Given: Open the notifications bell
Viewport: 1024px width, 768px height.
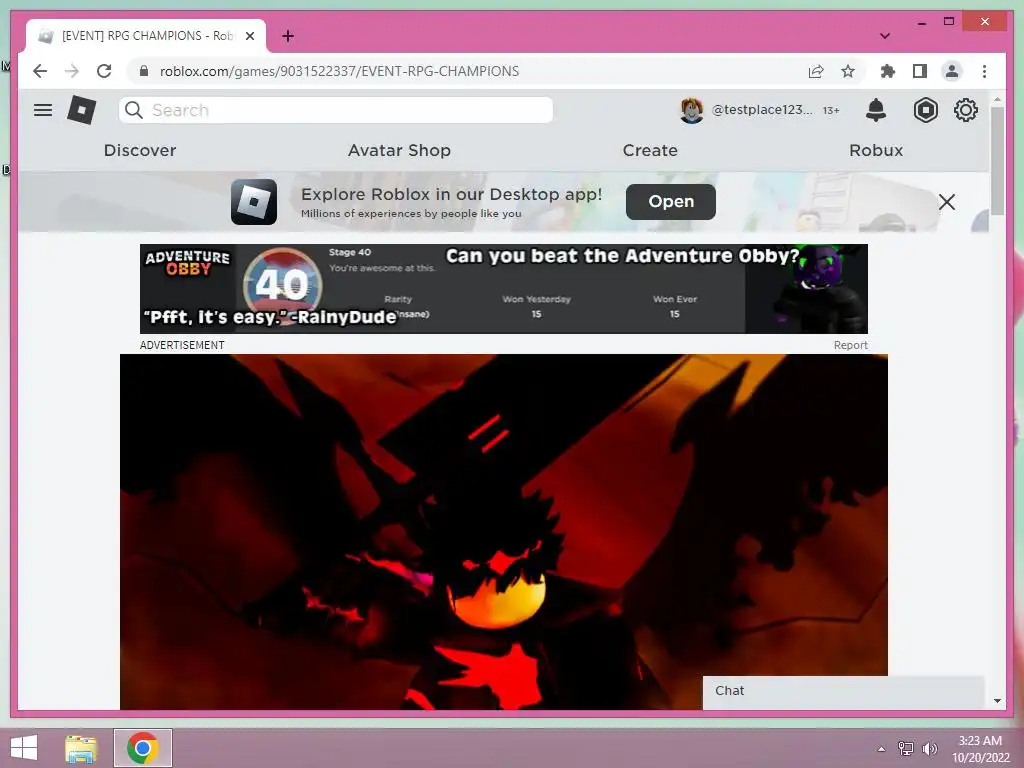Looking at the screenshot, I should pos(876,110).
